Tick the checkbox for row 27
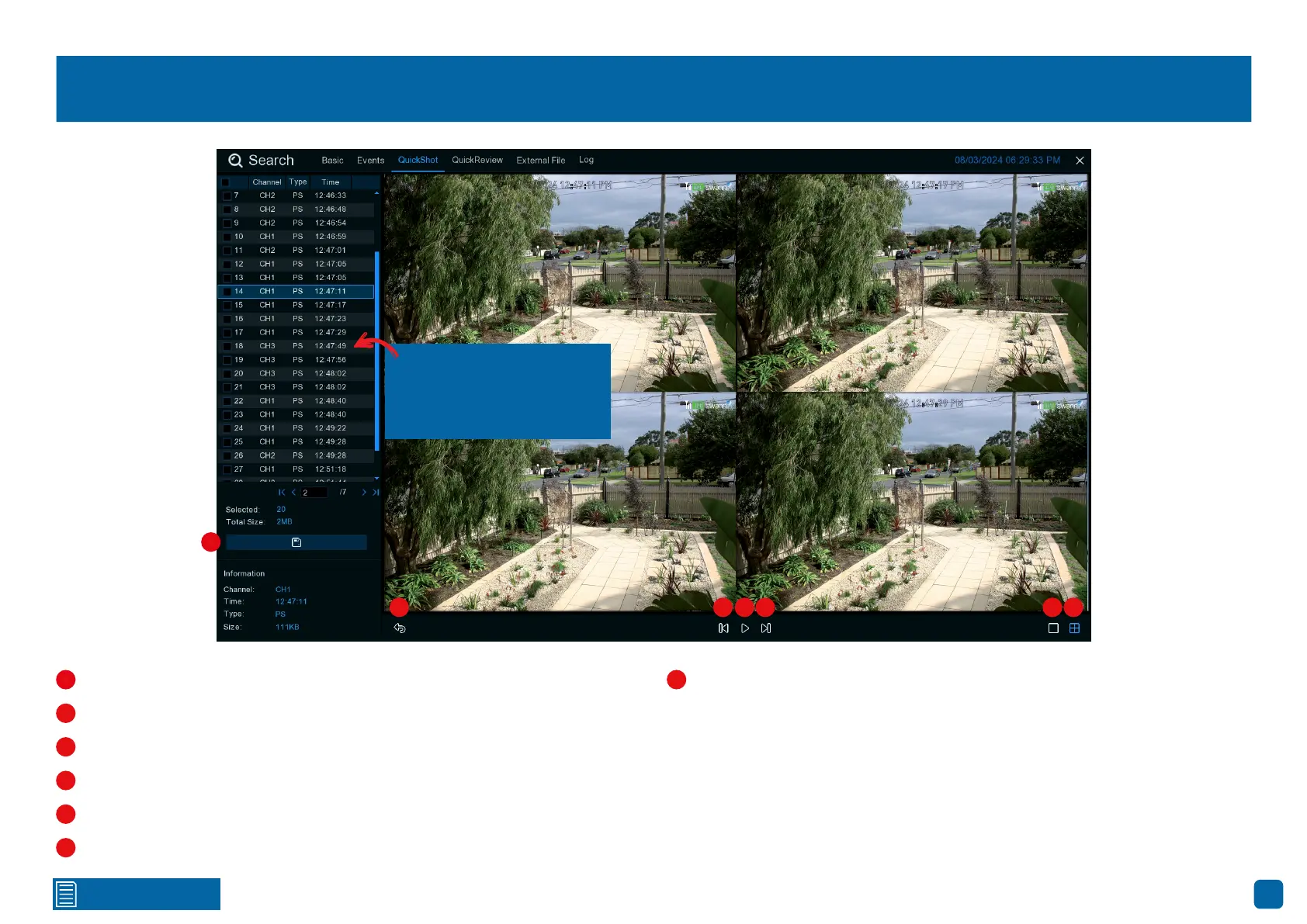 (227, 469)
